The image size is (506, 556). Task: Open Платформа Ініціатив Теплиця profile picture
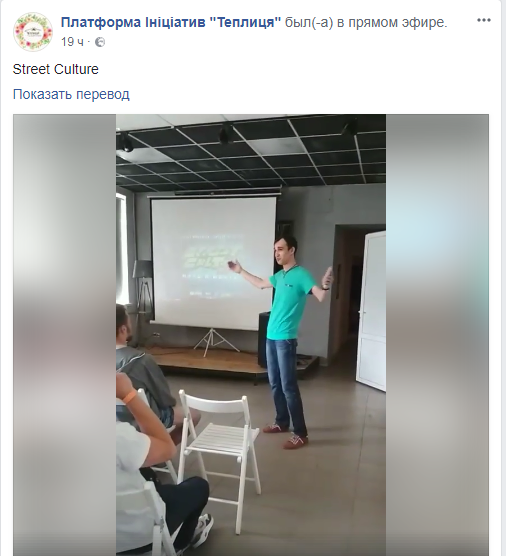click(33, 32)
